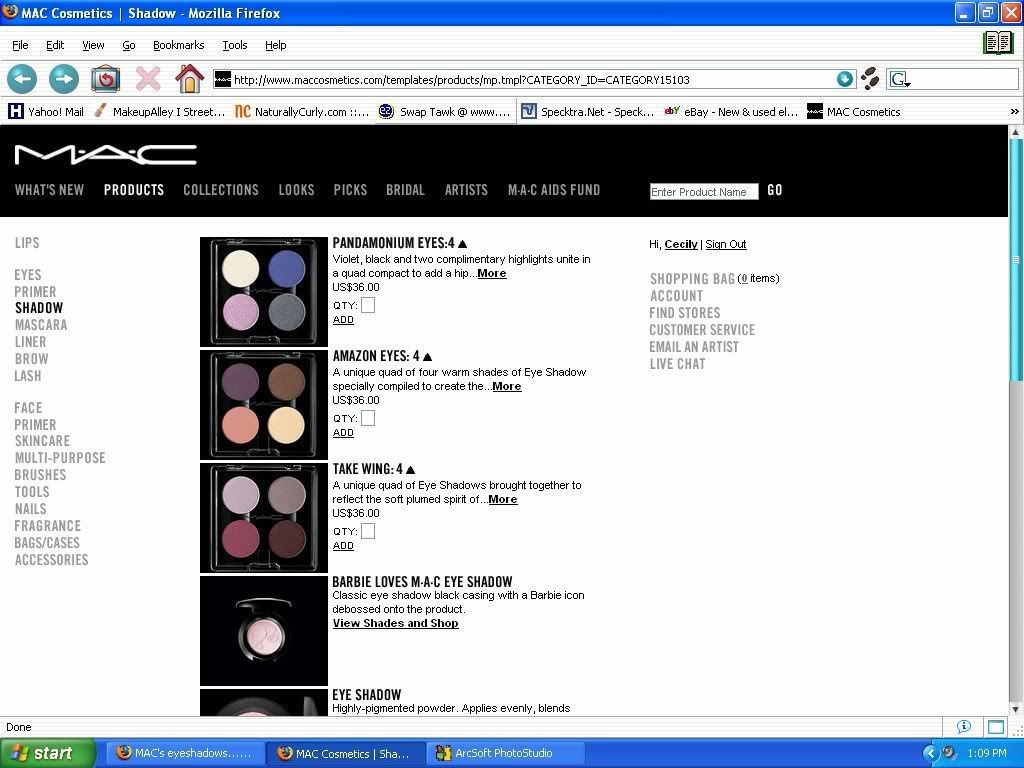Click the M·A·C AIDS FUND tab
This screenshot has width=1024, height=768.
554,190
